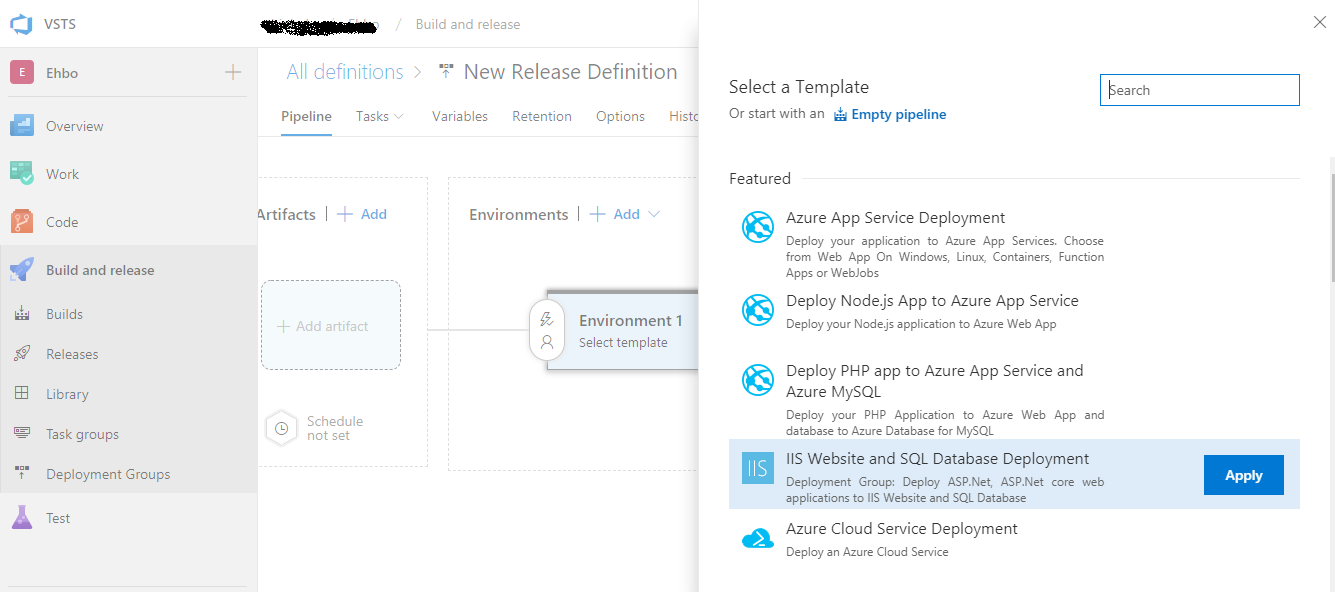Open Work in the sidebar
Image resolution: width=1335 pixels, height=592 pixels.
point(62,174)
